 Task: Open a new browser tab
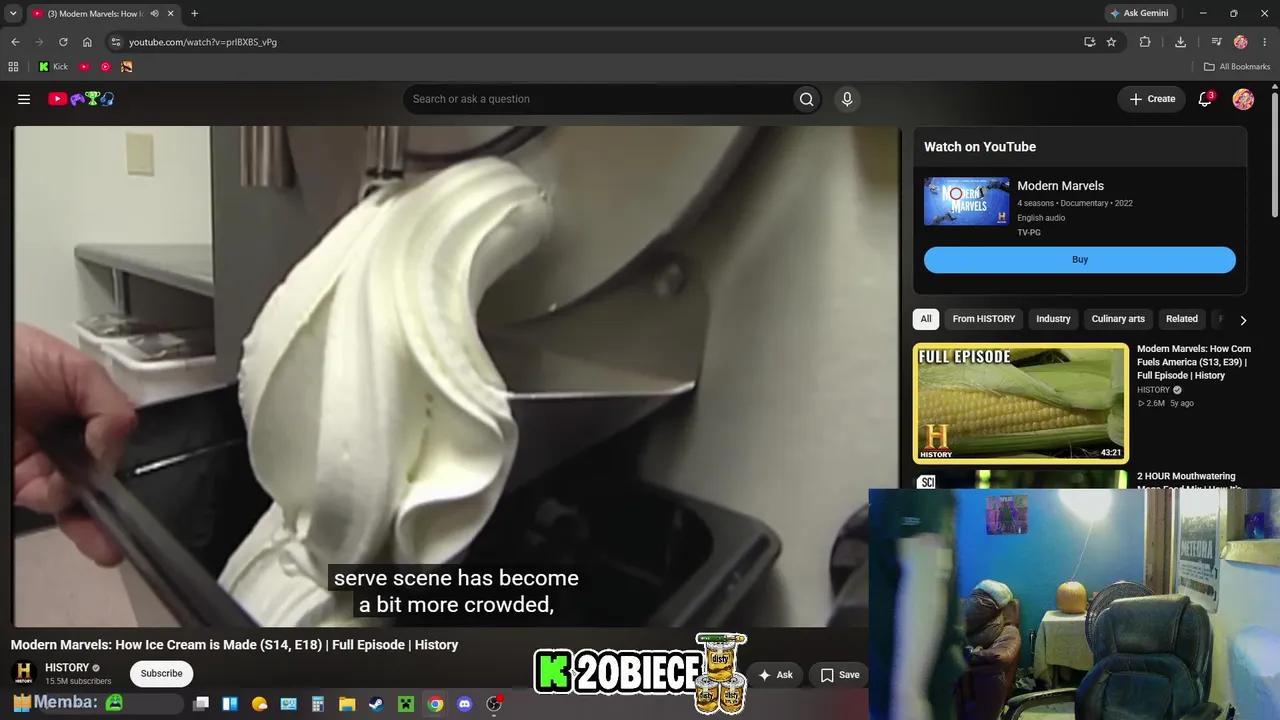click(194, 14)
